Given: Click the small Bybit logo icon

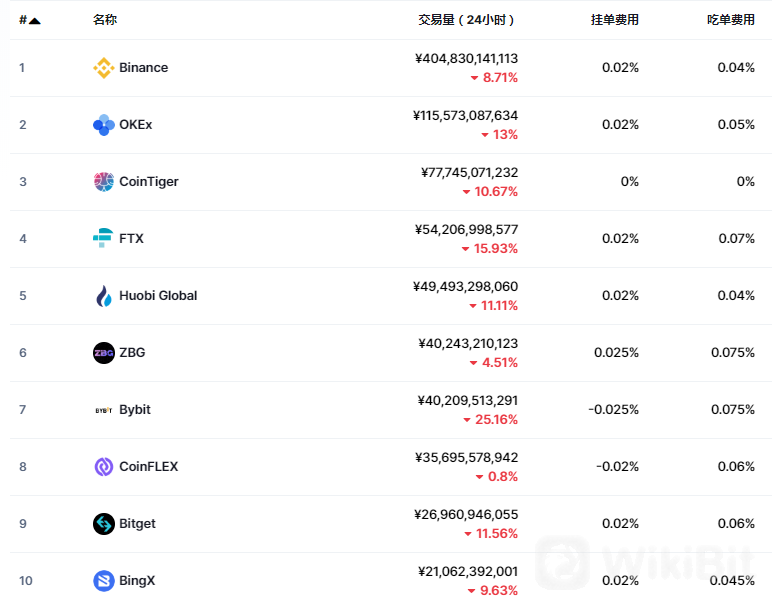Looking at the screenshot, I should click(104, 410).
